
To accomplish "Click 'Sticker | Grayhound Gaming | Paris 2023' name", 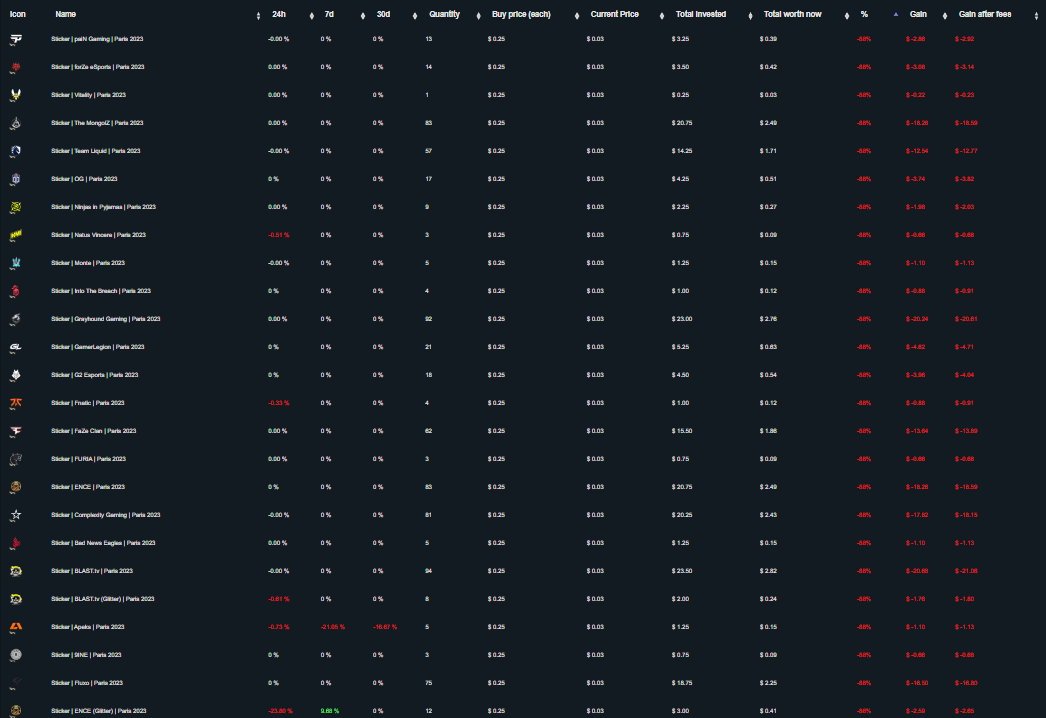I will pyautogui.click(x=105, y=320).
